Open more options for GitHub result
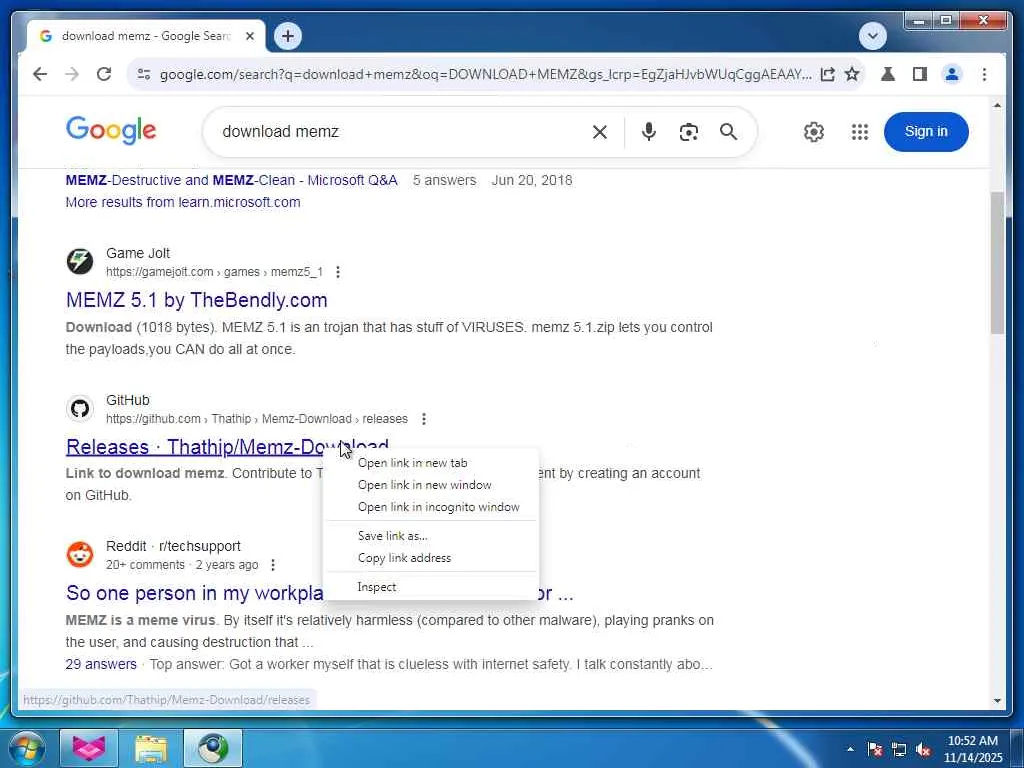This screenshot has width=1024, height=768. tap(424, 419)
